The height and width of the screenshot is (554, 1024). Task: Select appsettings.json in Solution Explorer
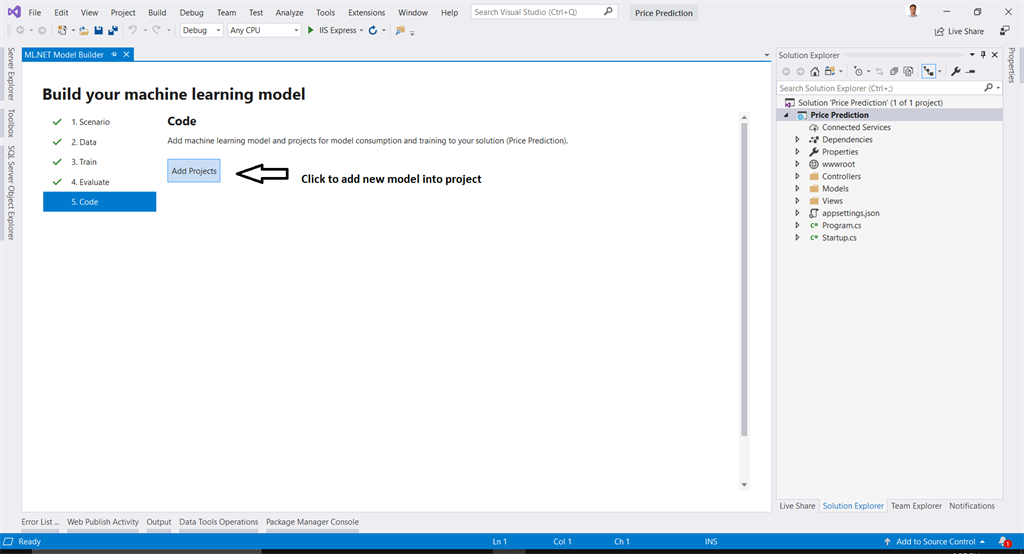(x=850, y=213)
